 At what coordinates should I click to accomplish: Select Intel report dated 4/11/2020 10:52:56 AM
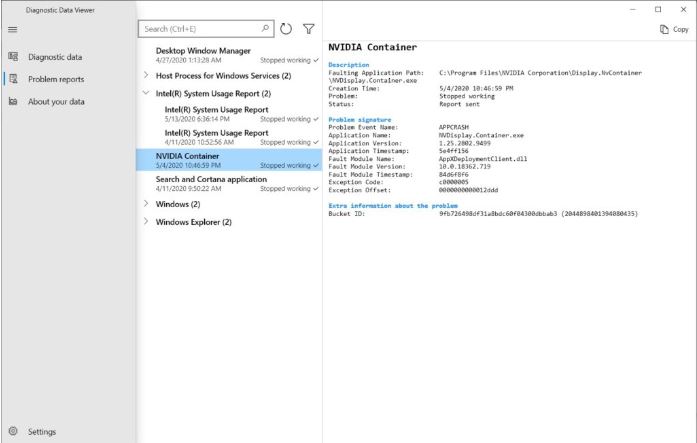point(229,137)
